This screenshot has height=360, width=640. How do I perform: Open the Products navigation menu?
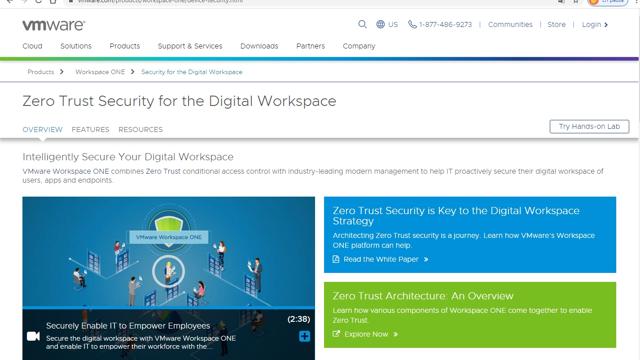124,46
